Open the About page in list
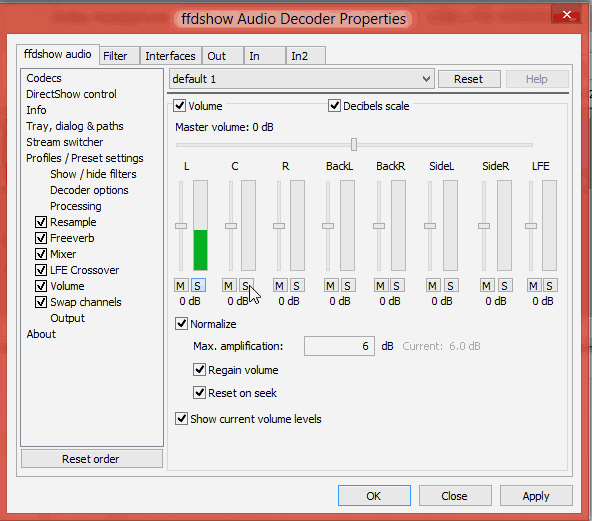 coord(41,334)
